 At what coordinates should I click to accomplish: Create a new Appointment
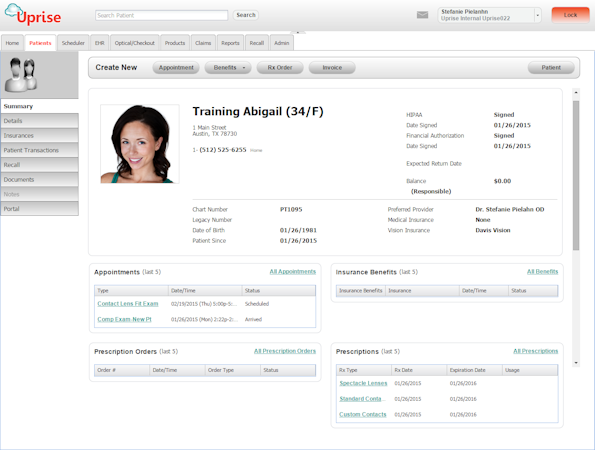tap(176, 68)
